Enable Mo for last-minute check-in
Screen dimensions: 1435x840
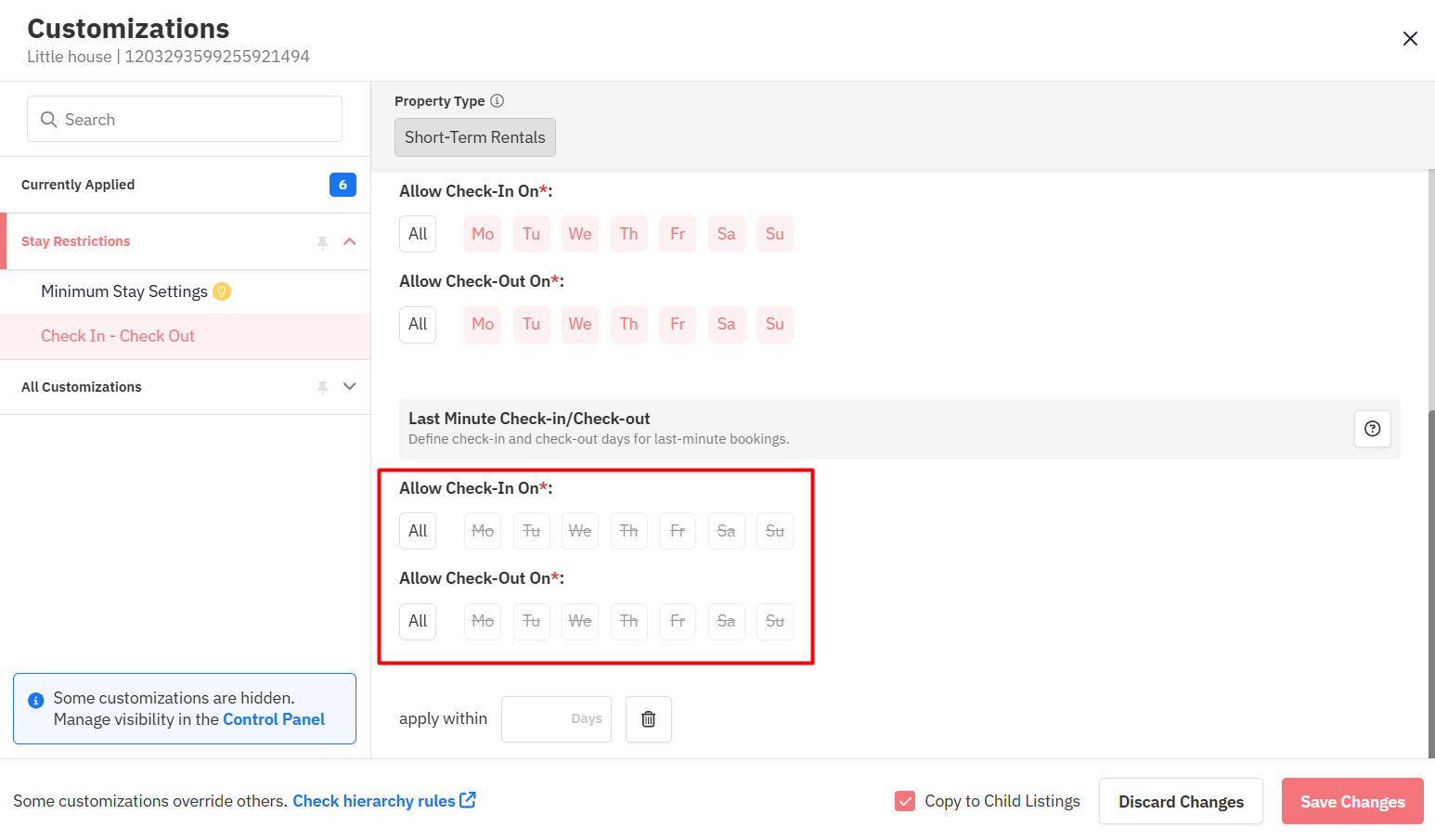point(483,531)
